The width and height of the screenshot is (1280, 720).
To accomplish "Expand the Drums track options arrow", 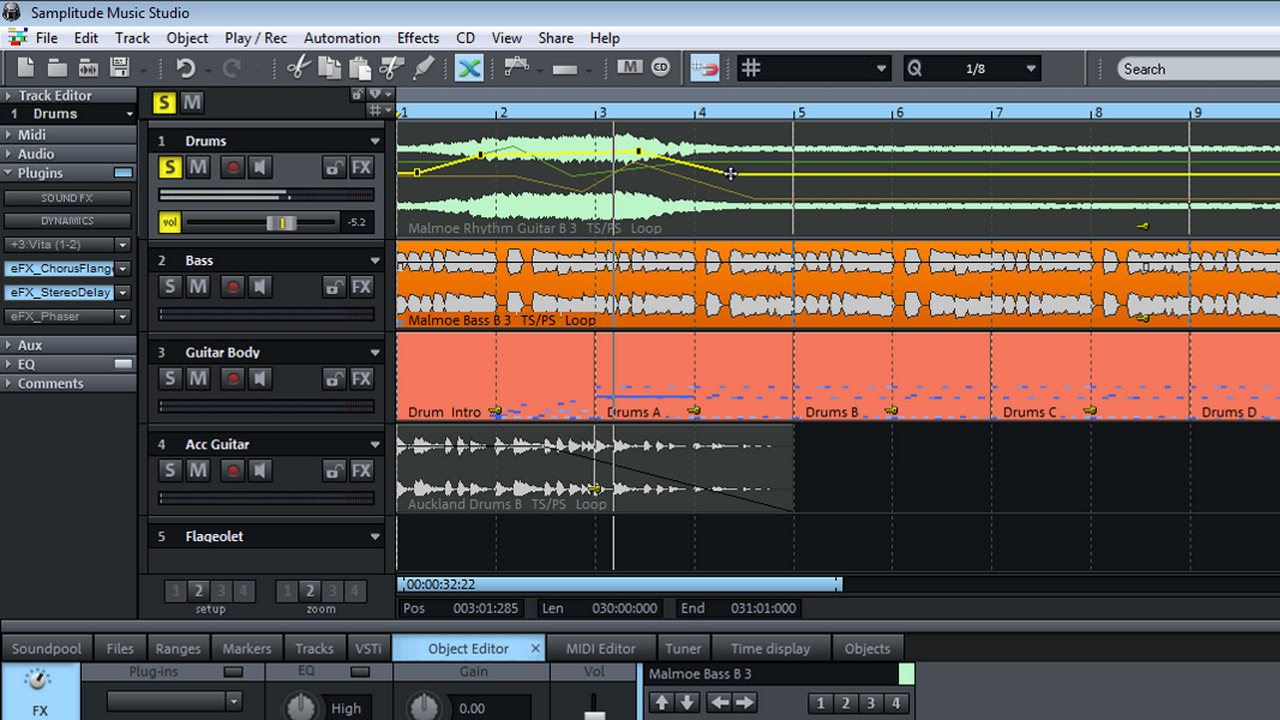I will tap(375, 141).
